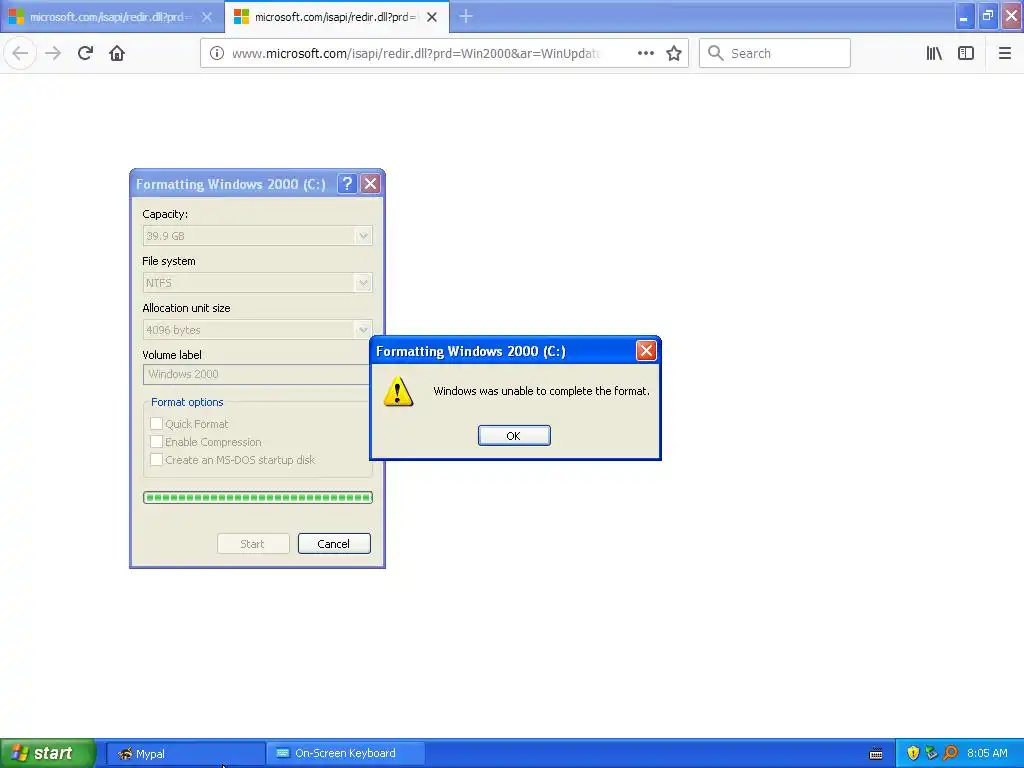The width and height of the screenshot is (1024, 768).
Task: Toggle the browser sidebar view
Action: (x=966, y=53)
